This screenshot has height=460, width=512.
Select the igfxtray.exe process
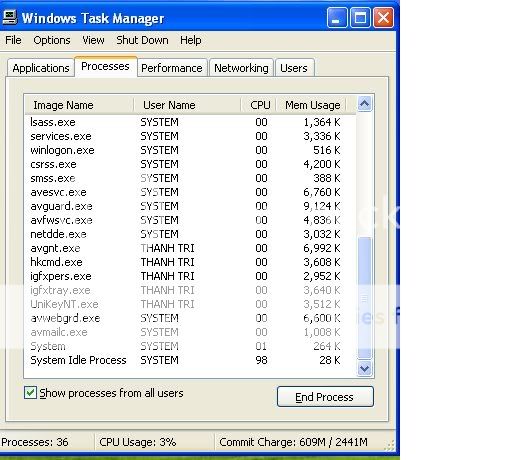190,290
